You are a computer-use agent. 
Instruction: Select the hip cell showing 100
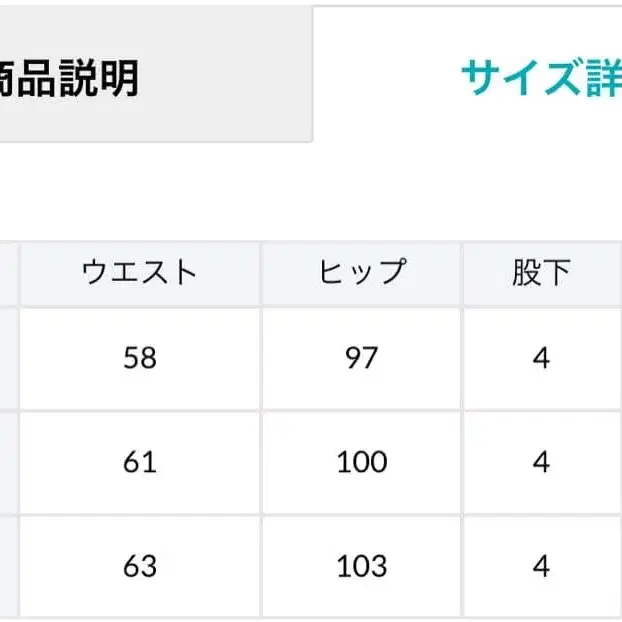[x=361, y=462]
